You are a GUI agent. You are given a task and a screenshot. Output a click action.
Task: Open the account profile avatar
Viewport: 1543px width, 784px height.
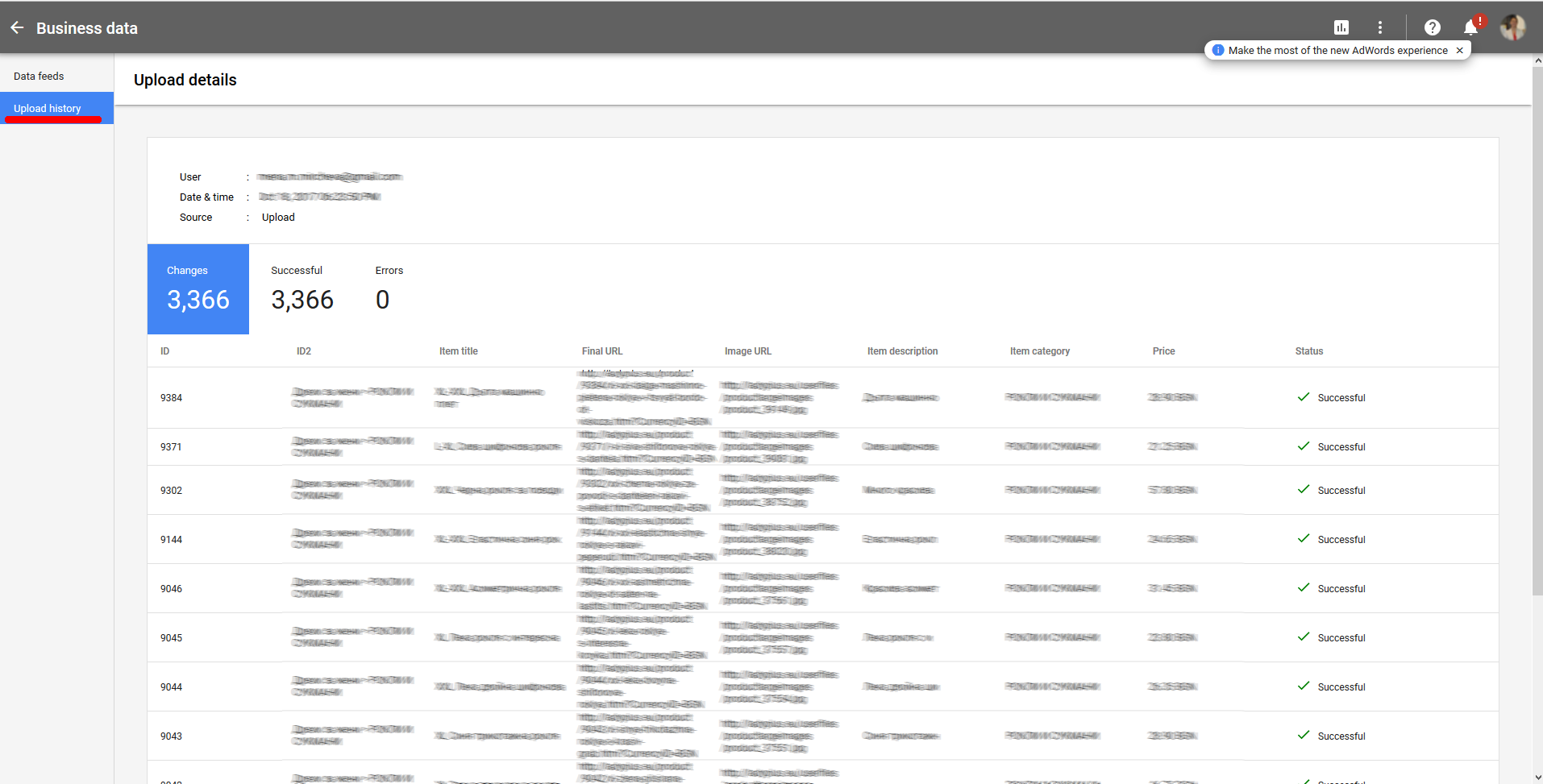(1513, 27)
